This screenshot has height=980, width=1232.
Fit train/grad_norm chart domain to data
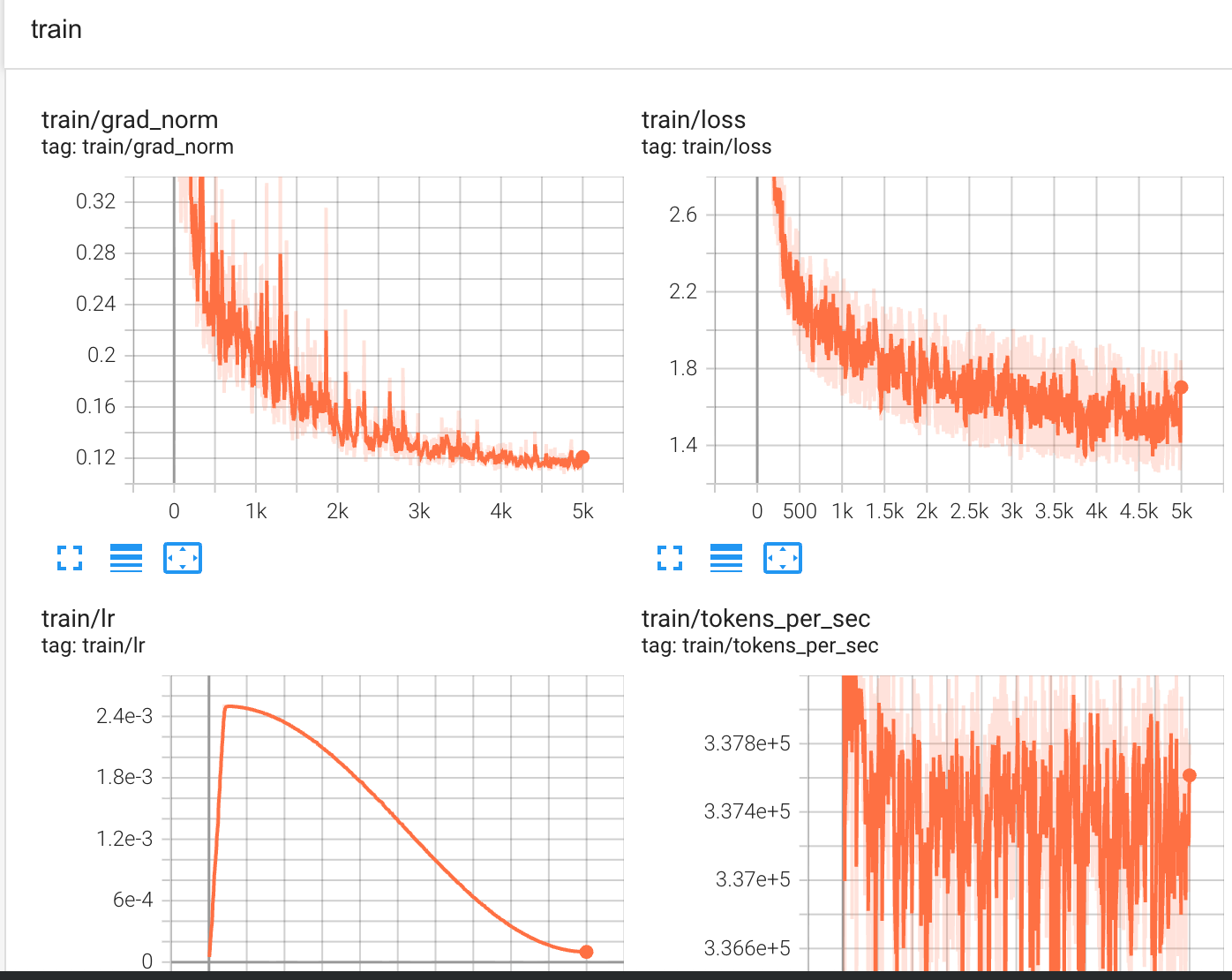183,557
